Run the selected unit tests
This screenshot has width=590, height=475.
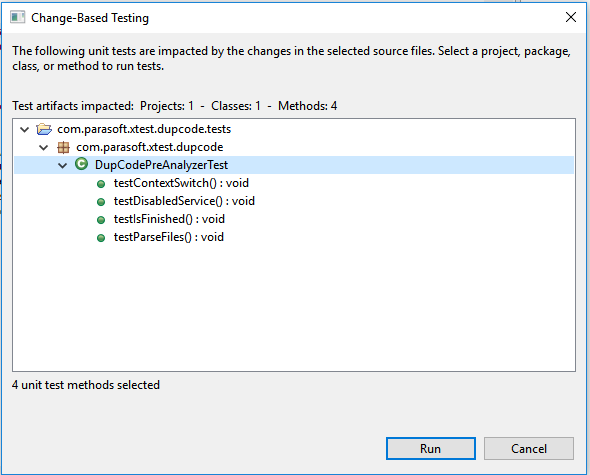point(431,448)
